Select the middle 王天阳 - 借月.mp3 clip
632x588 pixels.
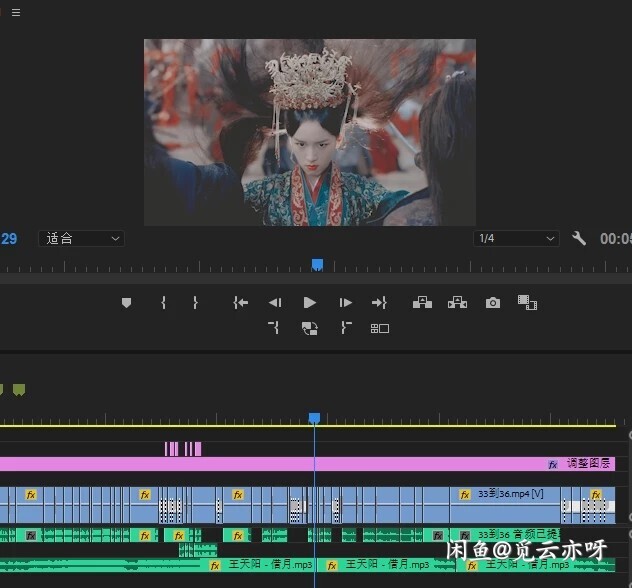click(x=387, y=565)
